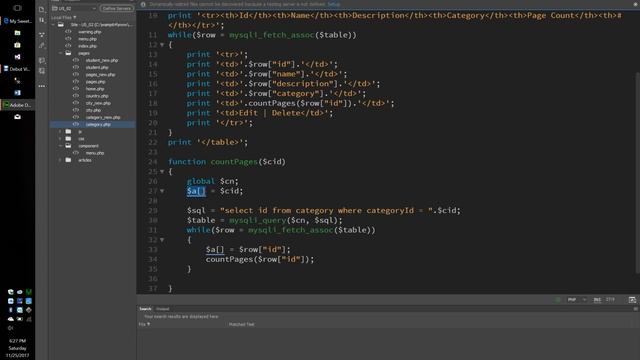Click the OneDrive cloud tray icon
This screenshot has height=360, width=640.
coord(11,319)
